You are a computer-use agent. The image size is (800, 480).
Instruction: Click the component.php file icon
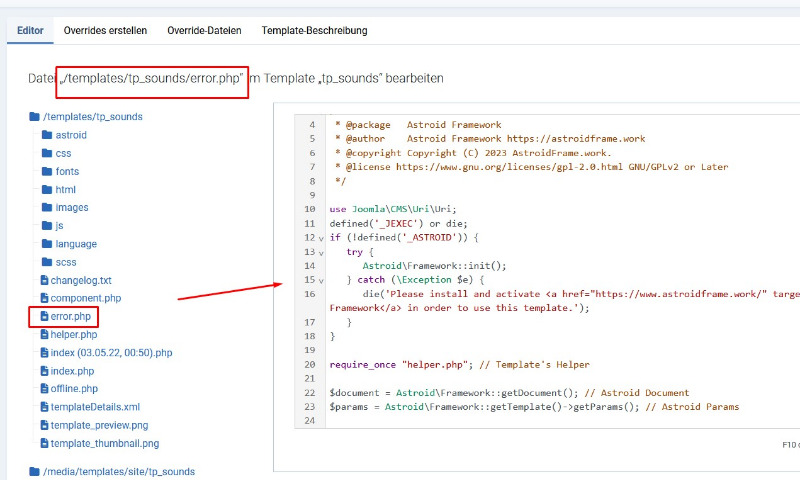point(44,298)
